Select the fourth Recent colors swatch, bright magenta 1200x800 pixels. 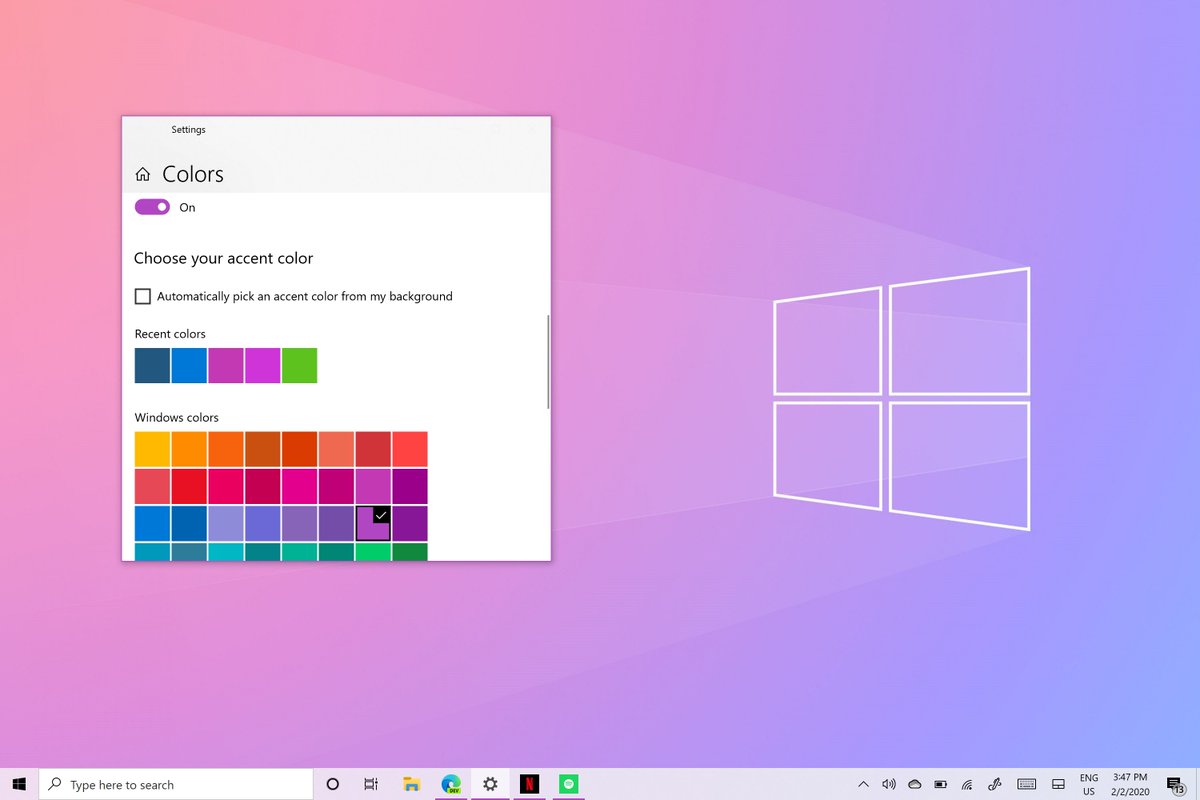click(263, 365)
